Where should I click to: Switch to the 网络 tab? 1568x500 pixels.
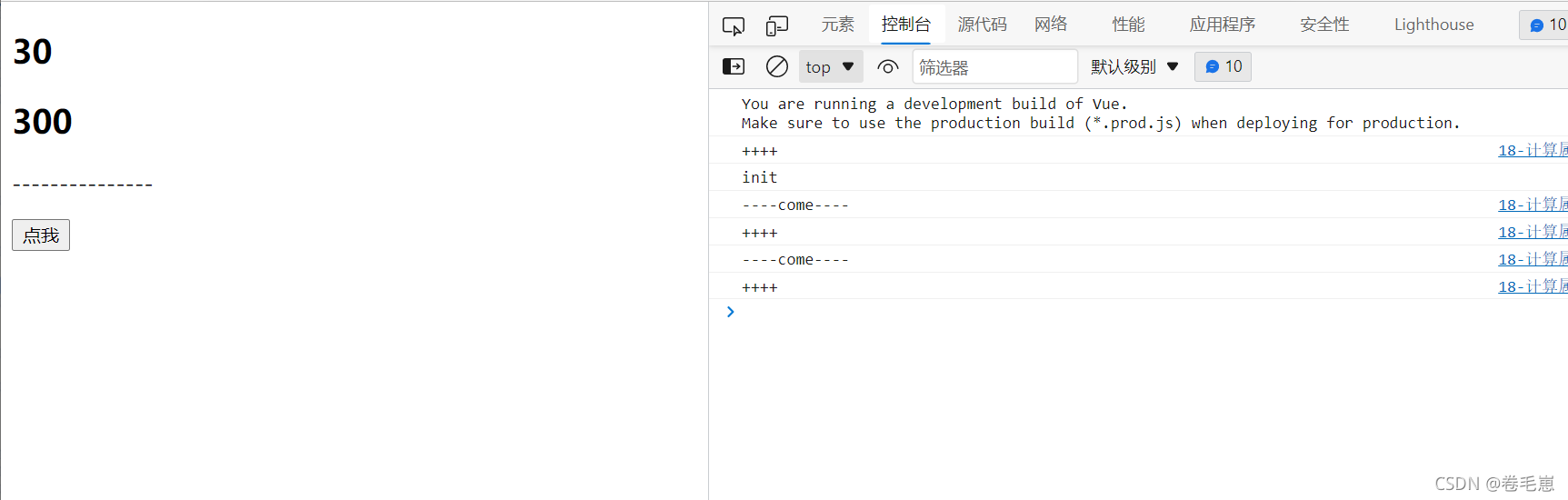(1051, 25)
